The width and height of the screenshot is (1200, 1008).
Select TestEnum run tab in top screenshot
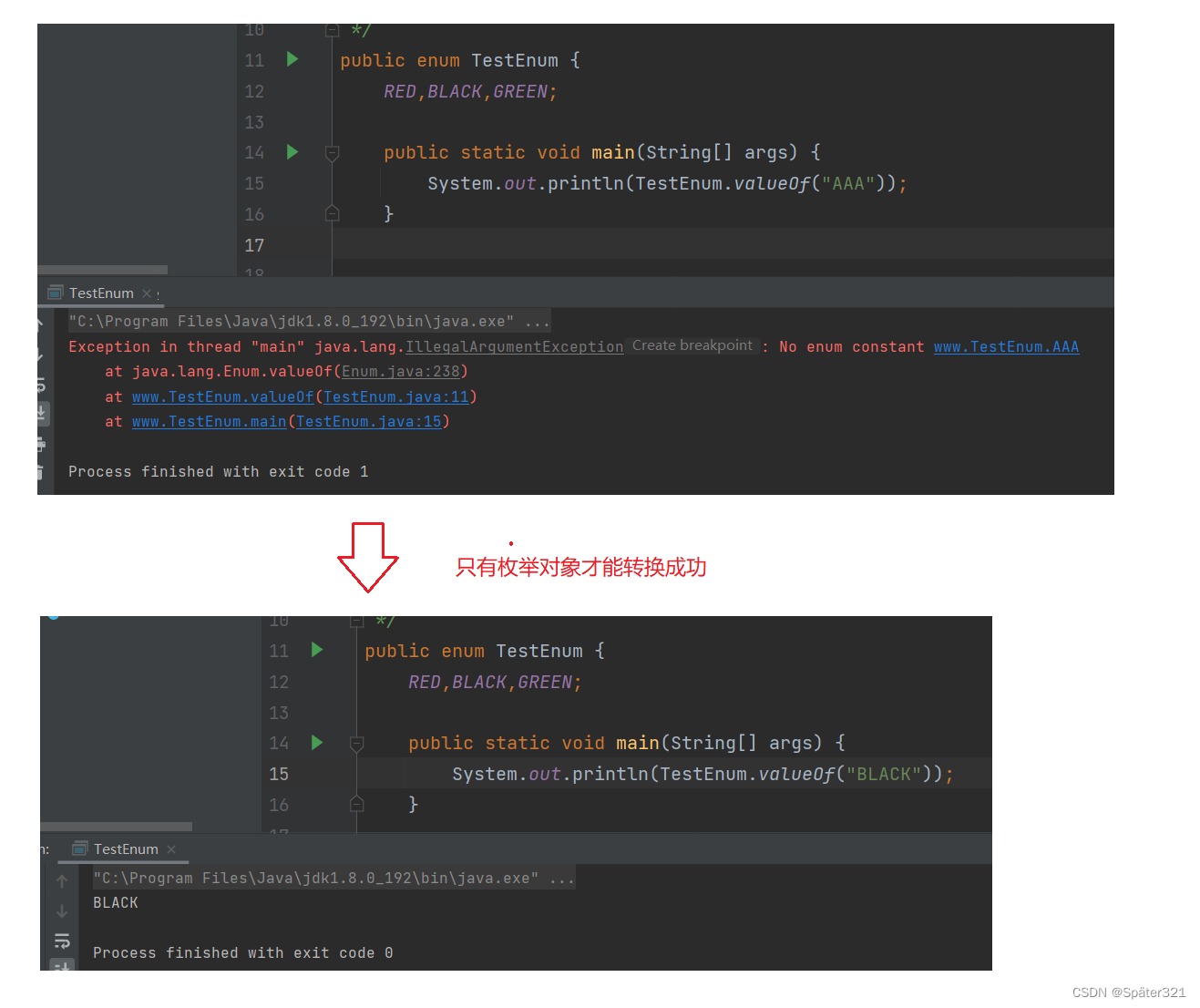[101, 293]
